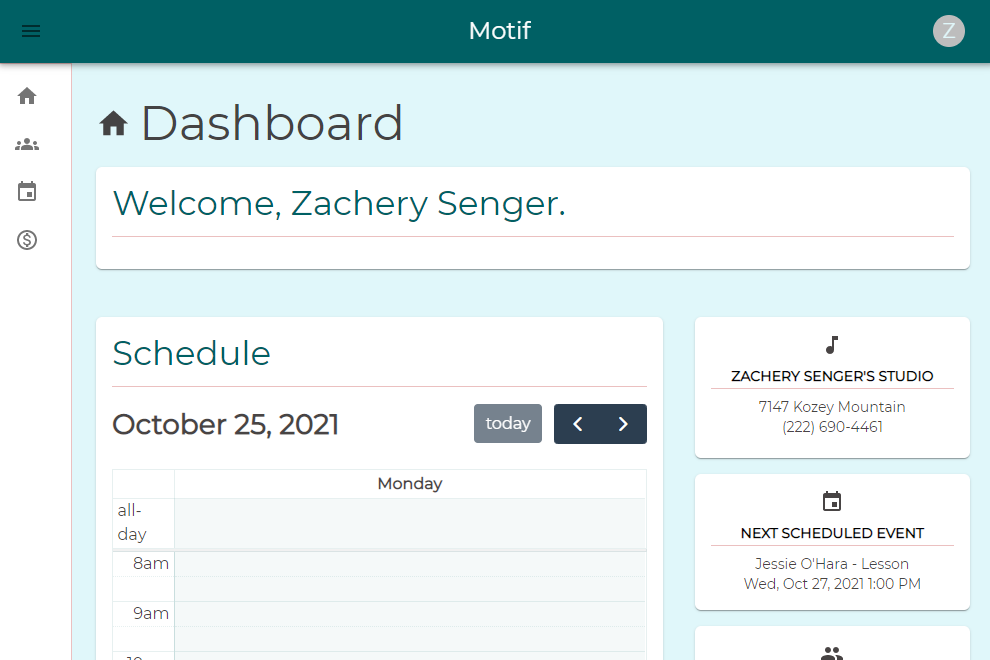Click the Zachery Senger's Studio heading

(x=832, y=377)
